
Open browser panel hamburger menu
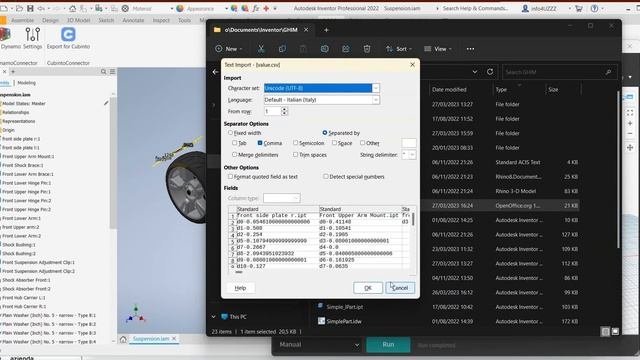[x=113, y=71]
